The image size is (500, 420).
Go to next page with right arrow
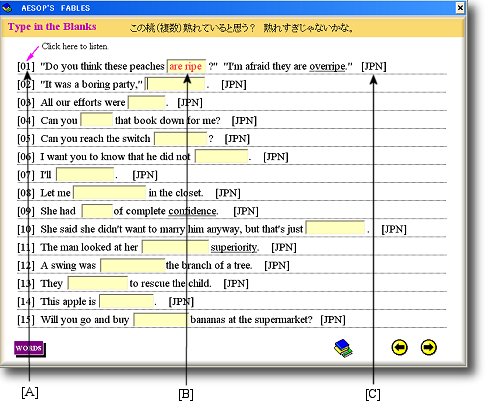(428, 348)
